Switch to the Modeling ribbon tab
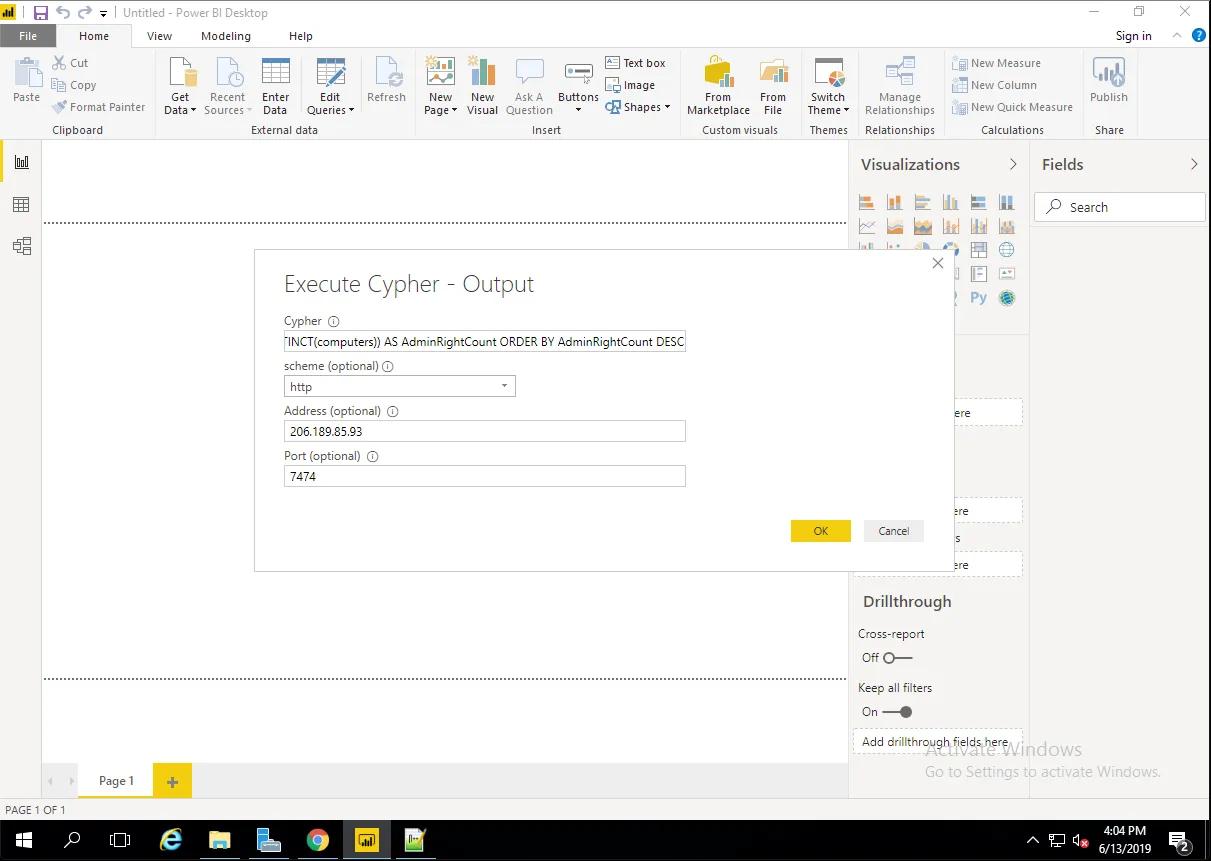The height and width of the screenshot is (861, 1211). [x=226, y=36]
